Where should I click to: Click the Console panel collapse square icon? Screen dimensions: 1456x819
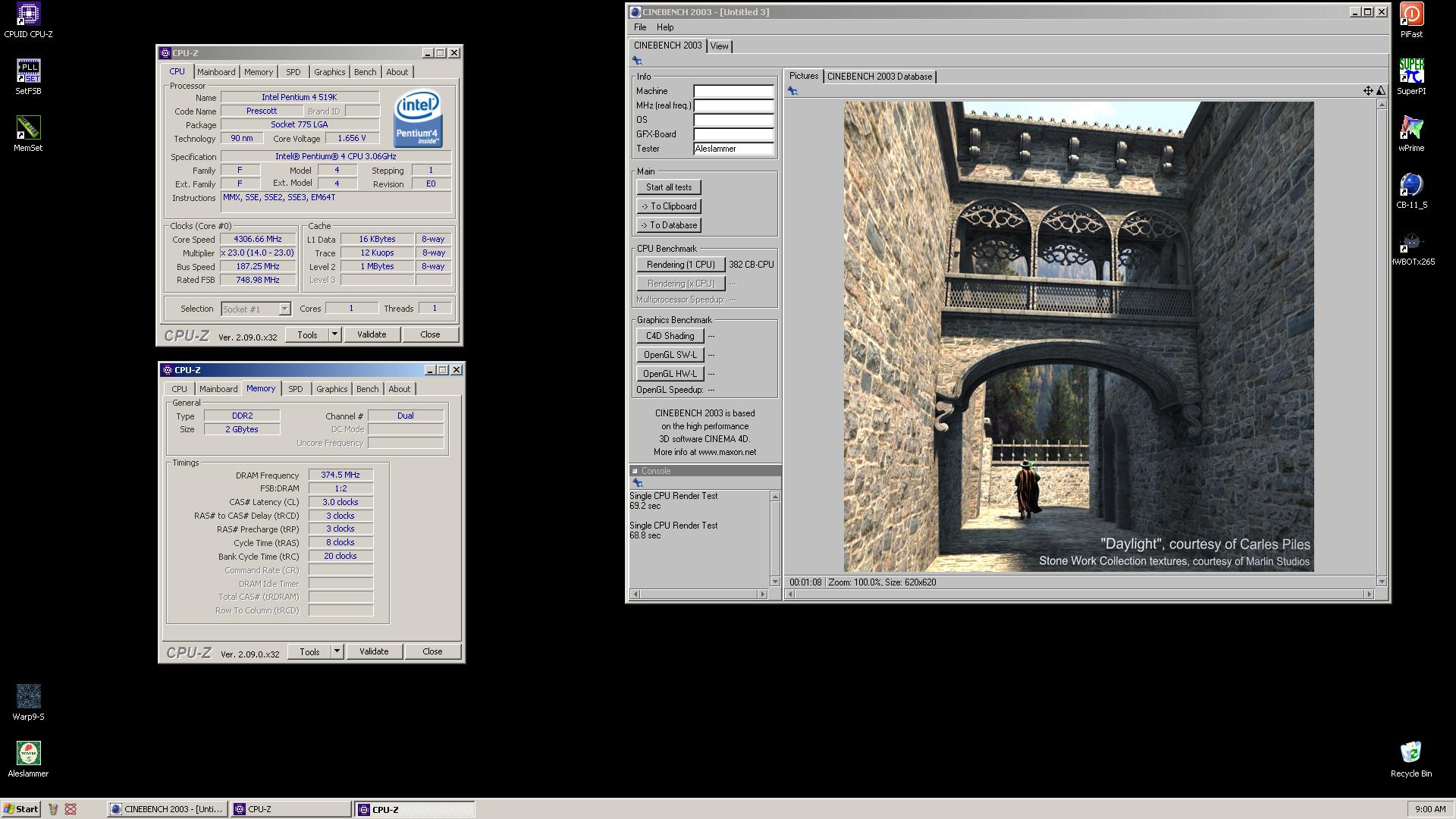click(x=635, y=471)
